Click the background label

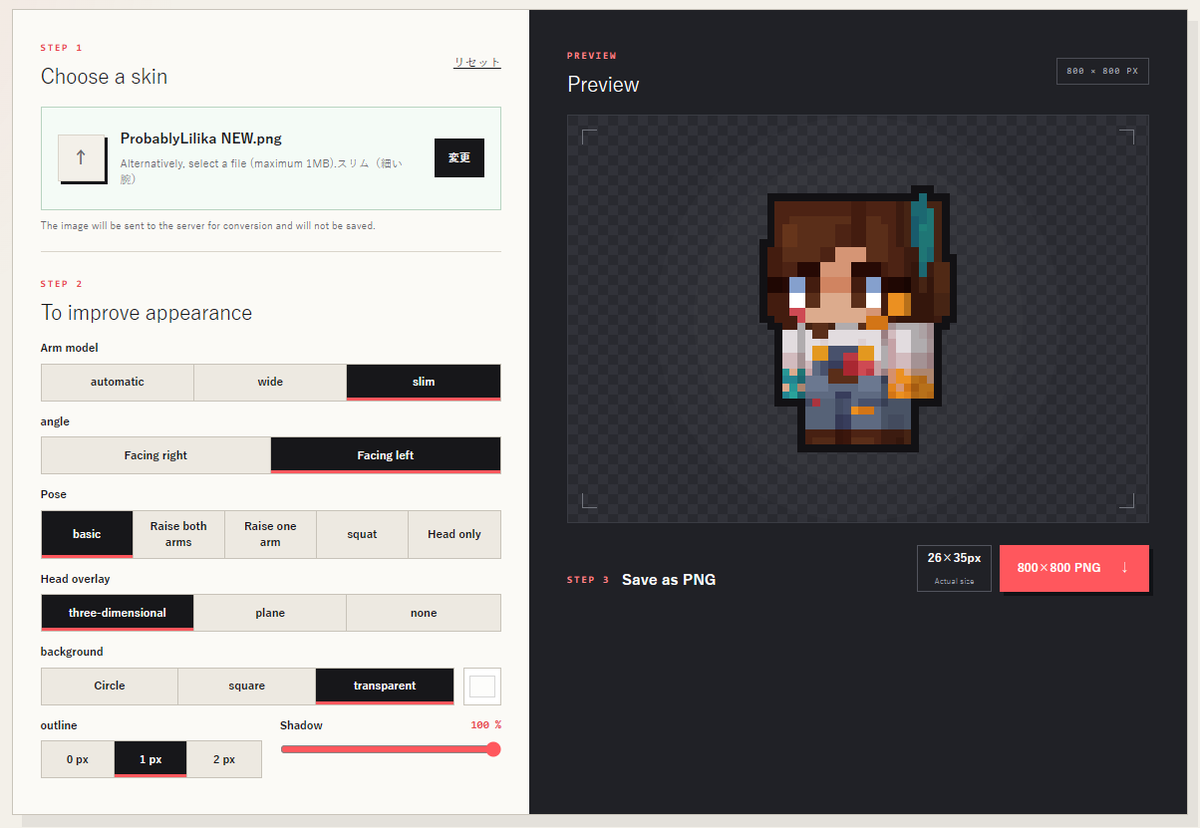pyautogui.click(x=72, y=652)
